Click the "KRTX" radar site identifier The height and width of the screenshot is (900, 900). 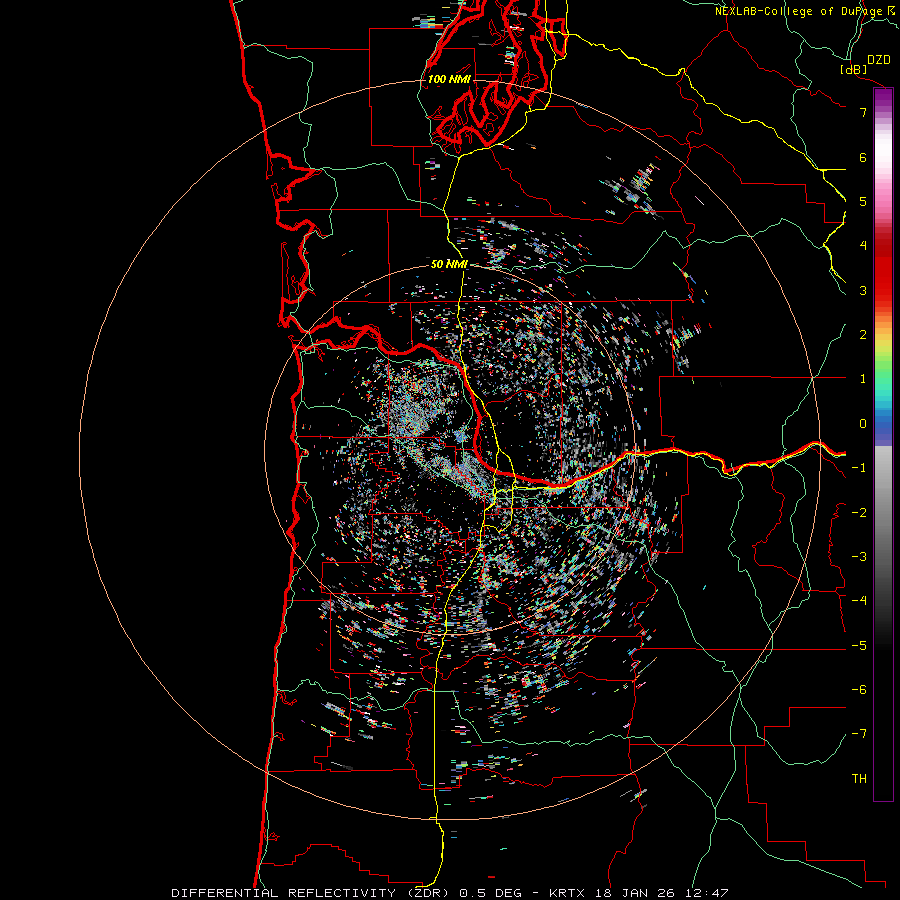(567, 893)
